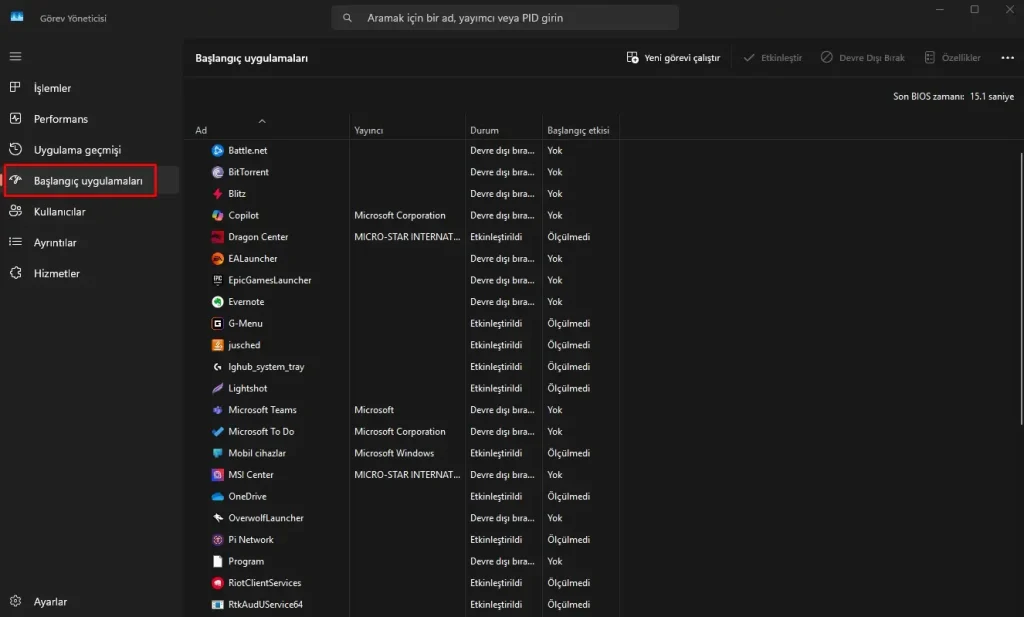Click the search box for name or PID
Screen dimensions: 1024x617
pyautogui.click(x=505, y=18)
